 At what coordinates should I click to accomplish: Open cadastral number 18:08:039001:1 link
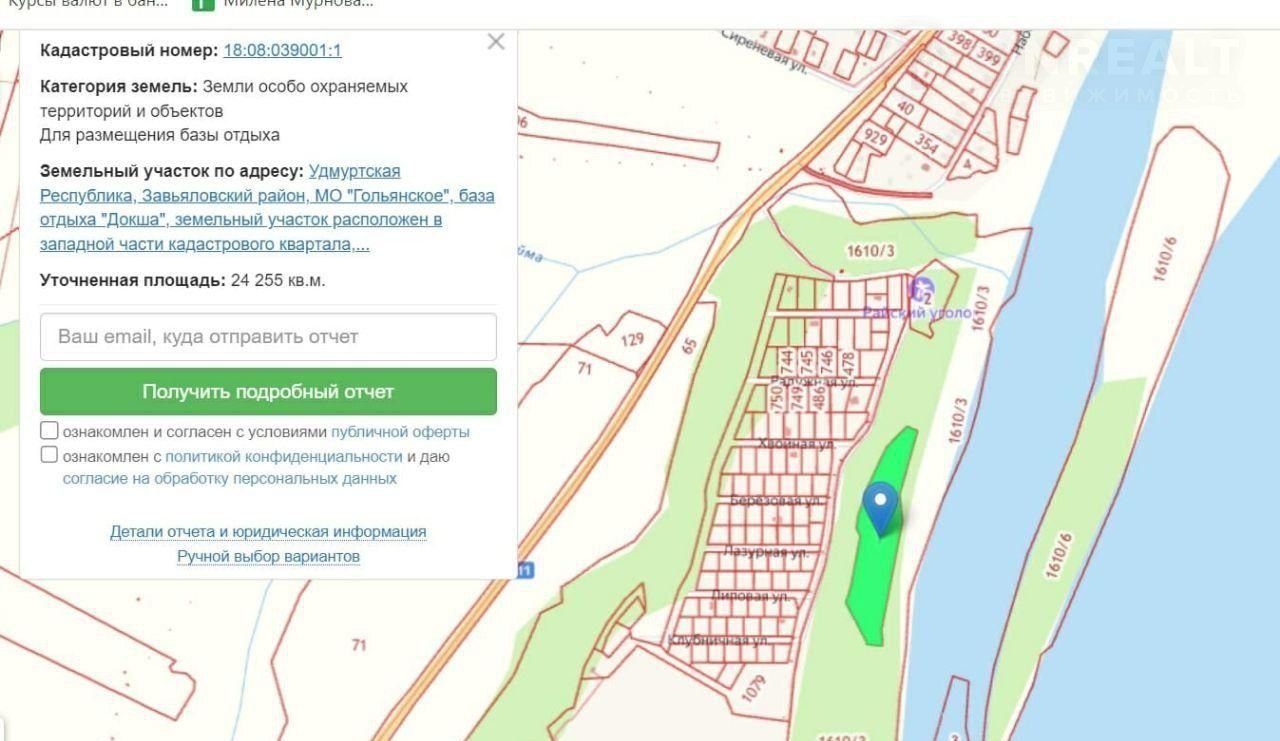click(282, 50)
